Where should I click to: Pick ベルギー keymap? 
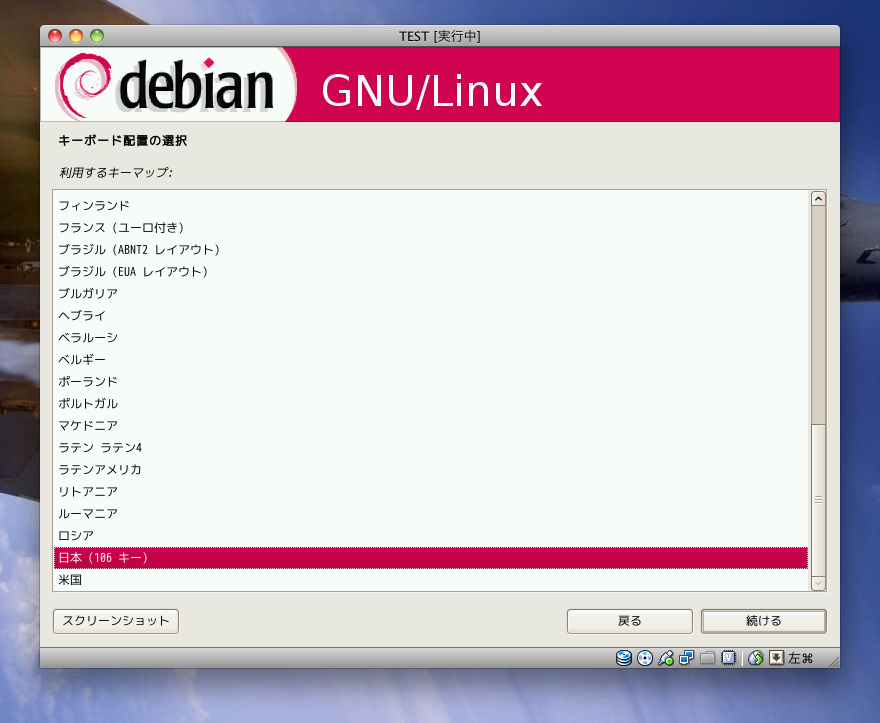pos(430,359)
